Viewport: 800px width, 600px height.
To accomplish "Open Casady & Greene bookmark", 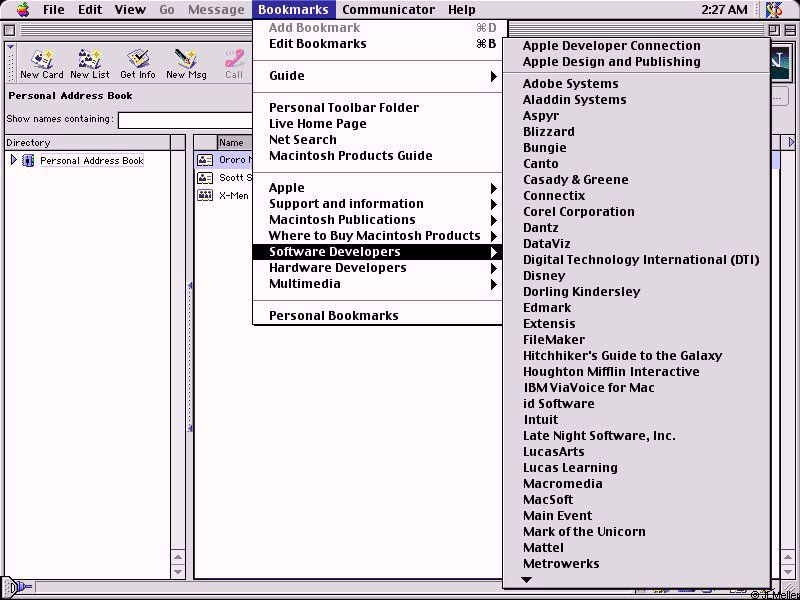I will tap(636, 180).
